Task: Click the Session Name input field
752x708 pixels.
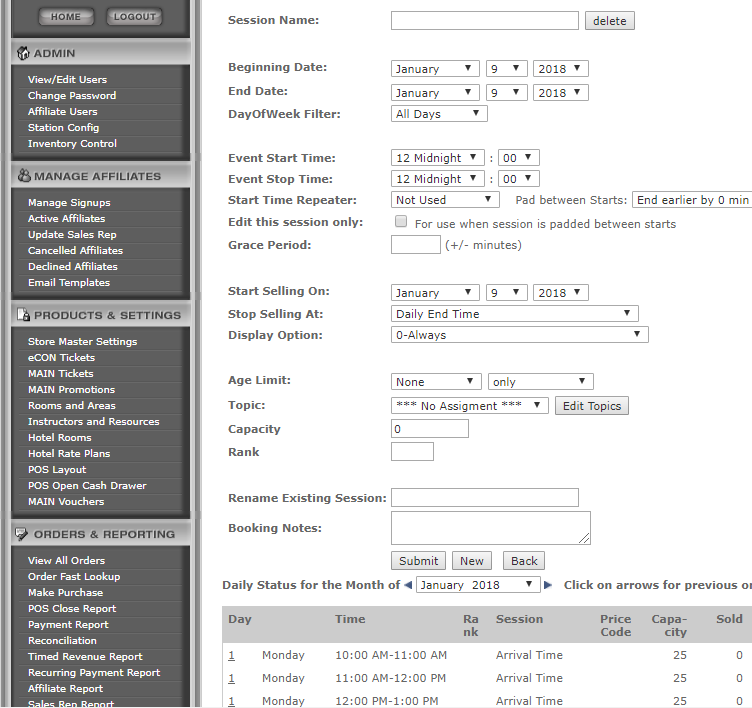Action: click(x=485, y=21)
